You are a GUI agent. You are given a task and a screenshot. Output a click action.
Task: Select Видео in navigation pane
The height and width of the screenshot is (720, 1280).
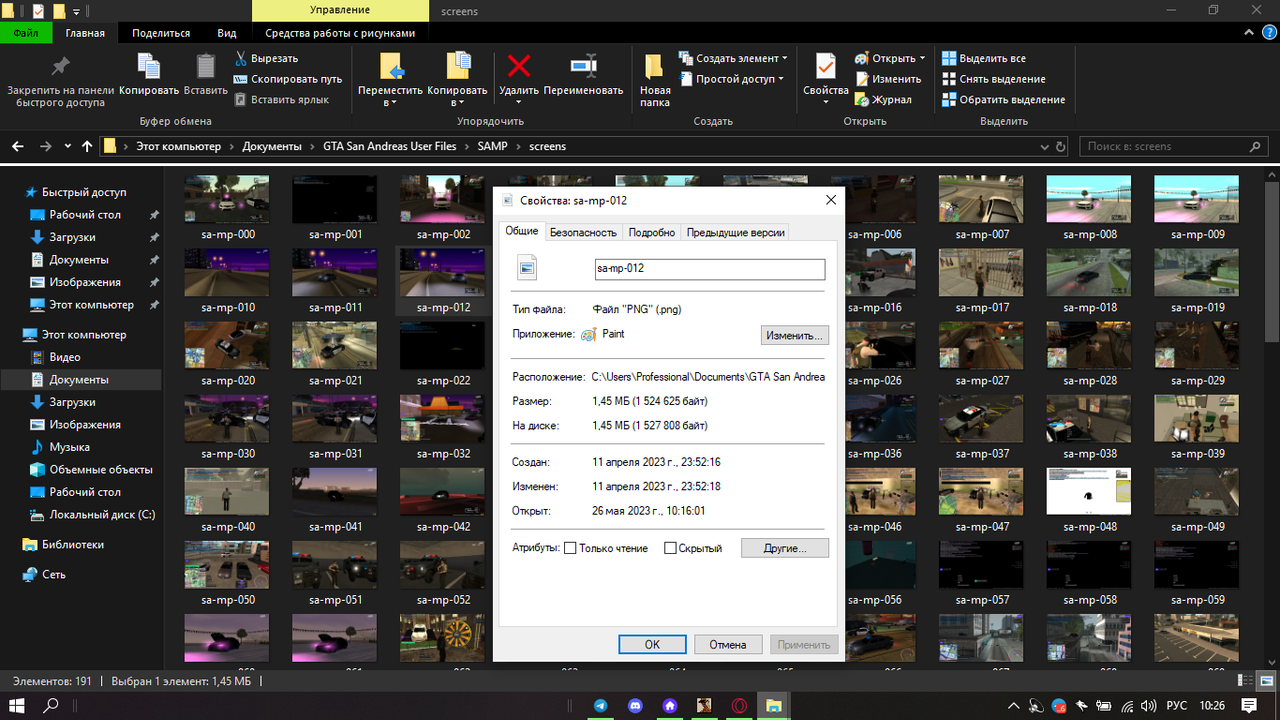[65, 357]
